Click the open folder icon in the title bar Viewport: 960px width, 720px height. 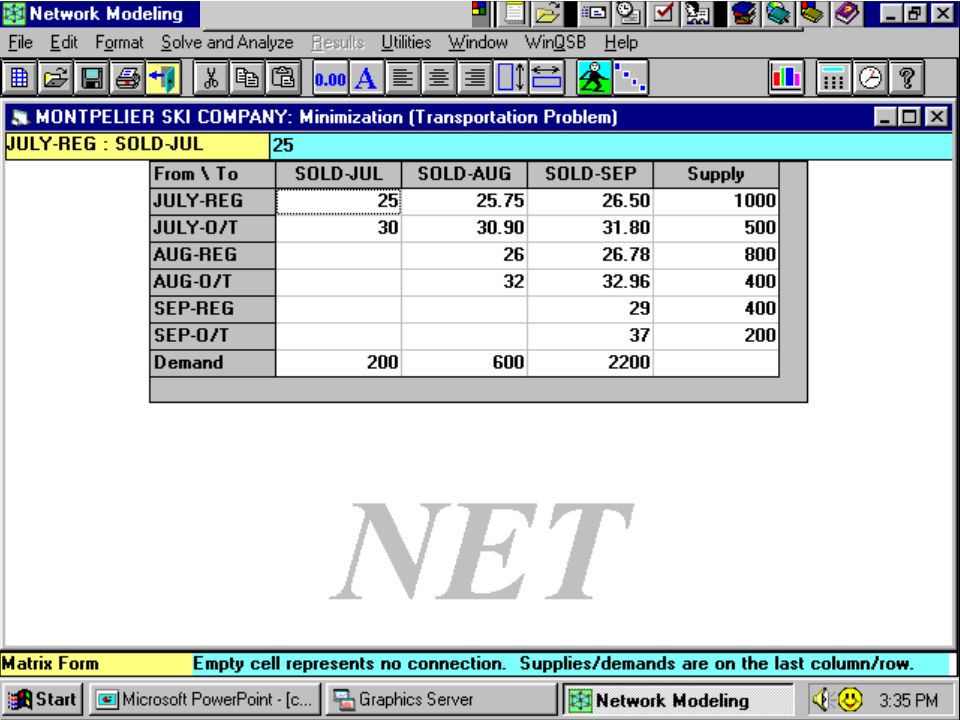point(547,13)
